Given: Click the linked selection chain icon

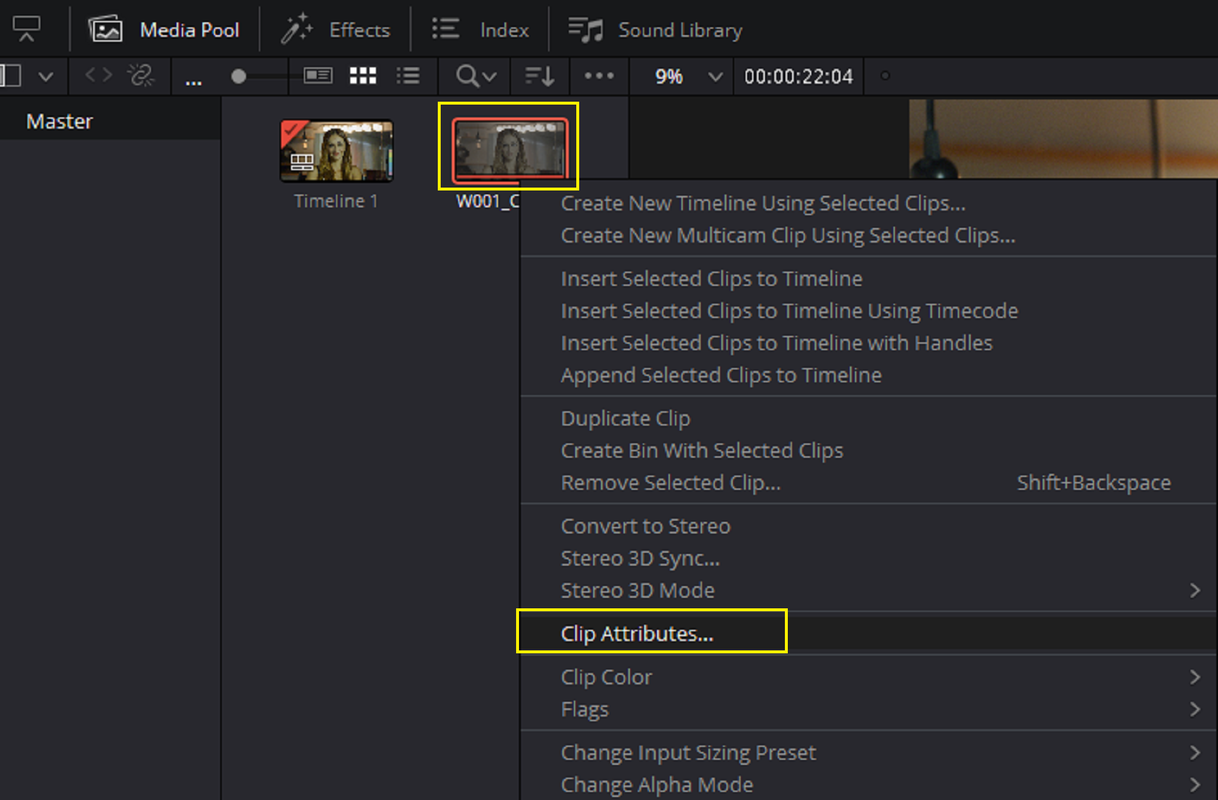Looking at the screenshot, I should (x=140, y=76).
